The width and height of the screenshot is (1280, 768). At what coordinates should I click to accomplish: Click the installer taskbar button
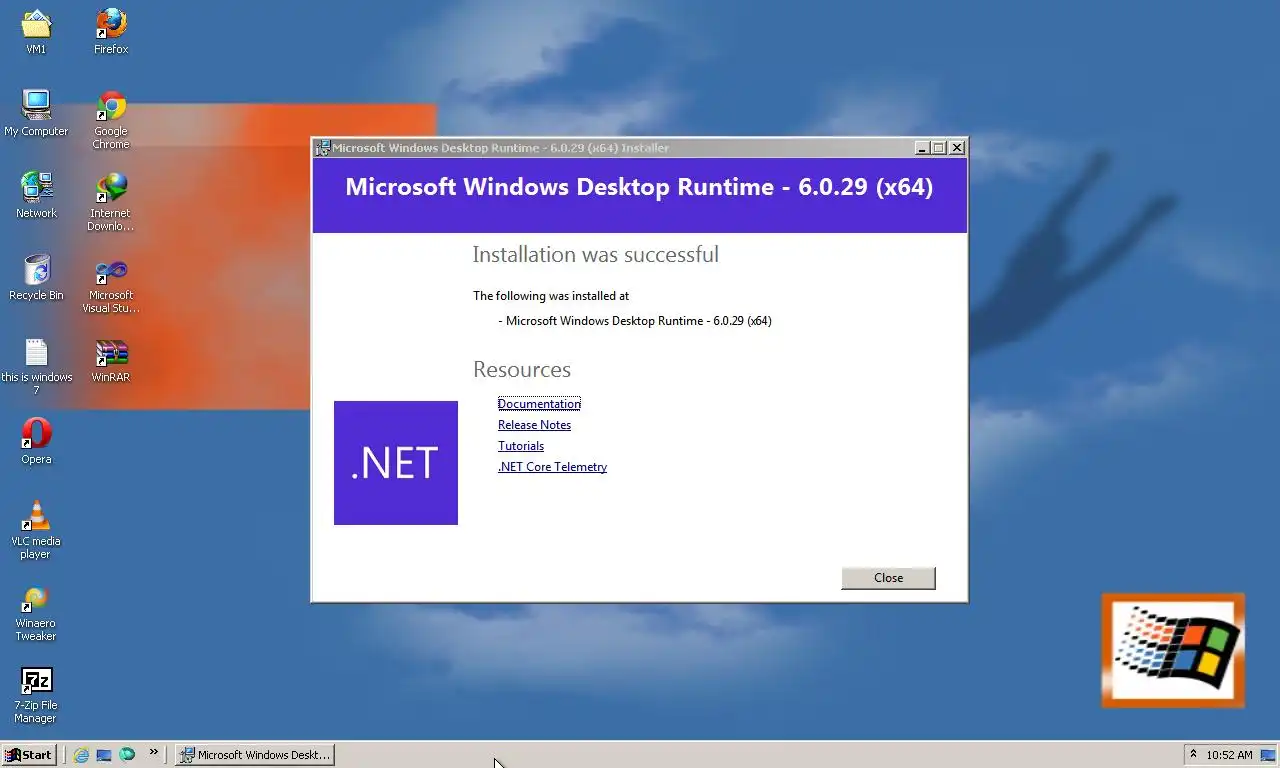(x=255, y=755)
